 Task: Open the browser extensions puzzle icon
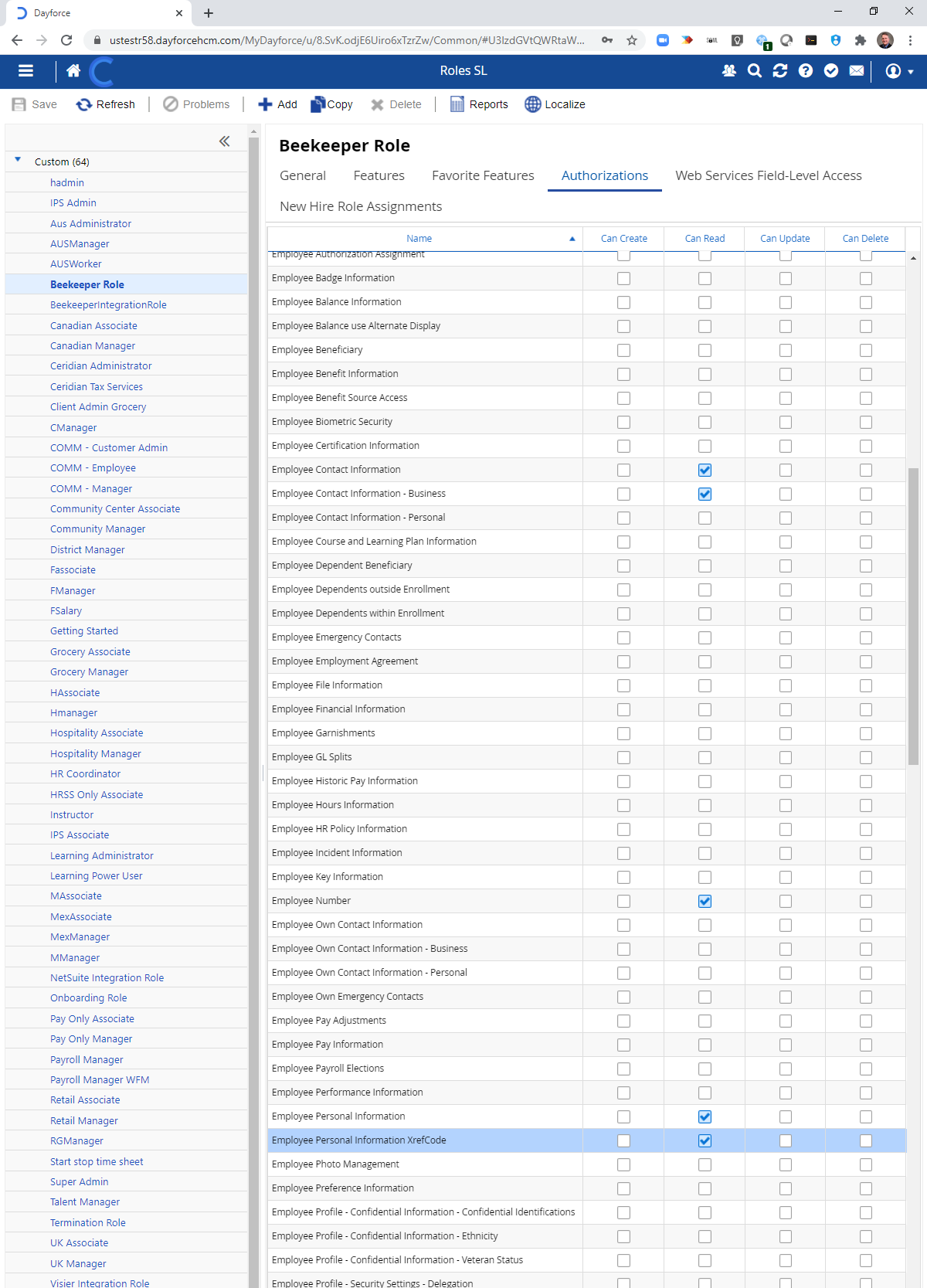pyautogui.click(x=861, y=40)
